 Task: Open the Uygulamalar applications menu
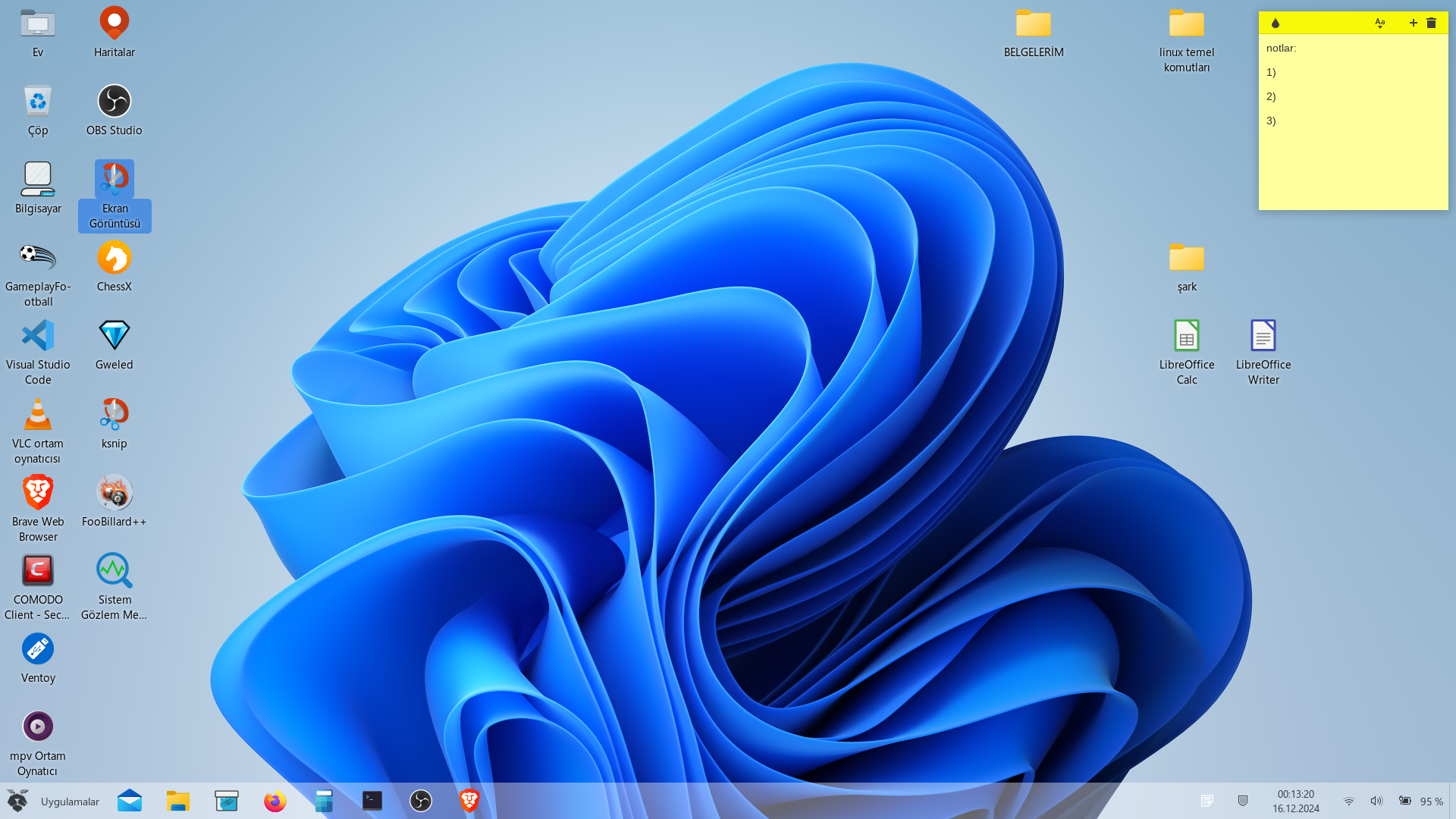pyautogui.click(x=53, y=802)
